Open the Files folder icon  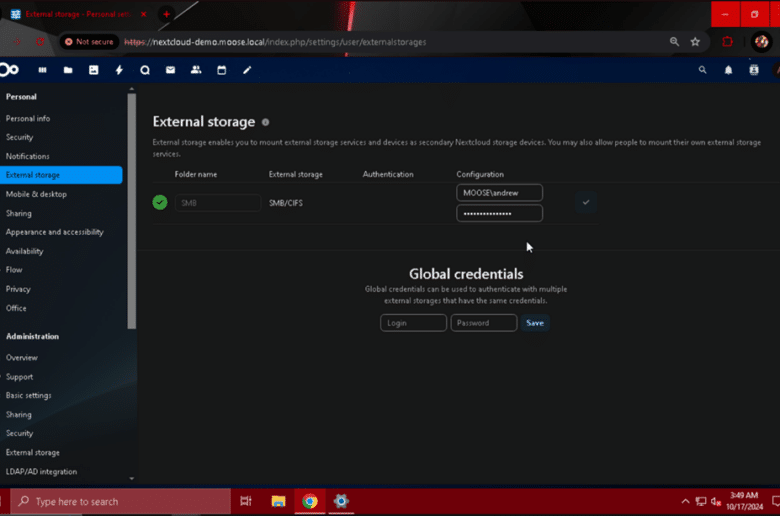click(68, 70)
